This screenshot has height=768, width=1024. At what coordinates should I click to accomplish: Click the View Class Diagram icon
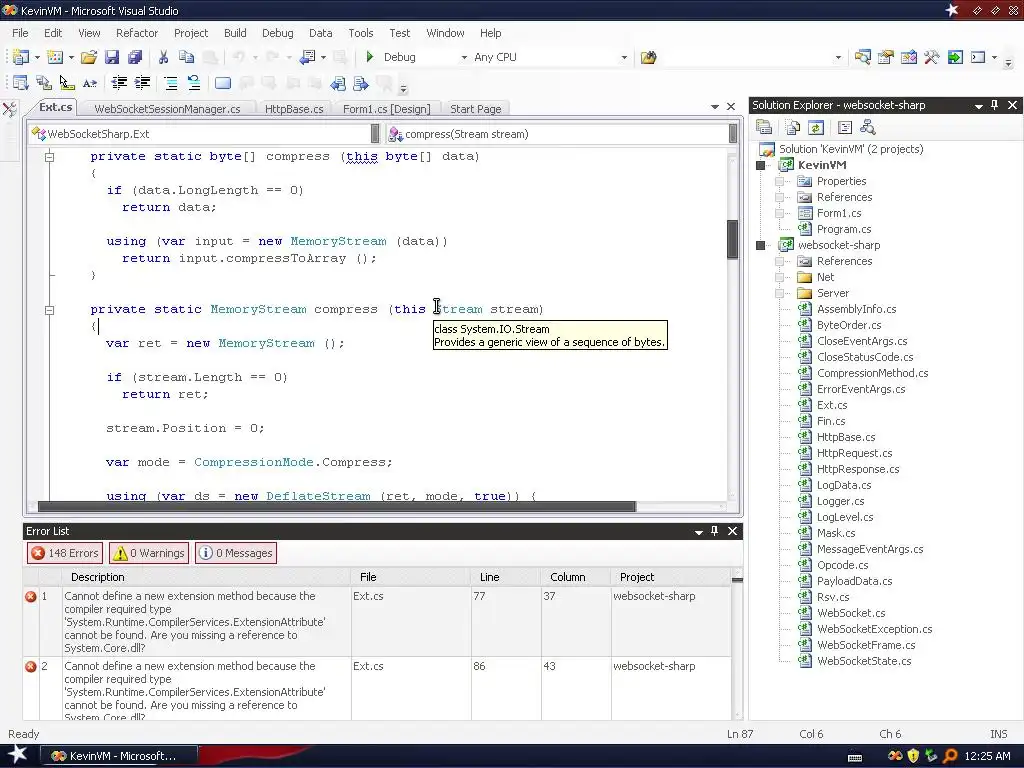(x=867, y=127)
